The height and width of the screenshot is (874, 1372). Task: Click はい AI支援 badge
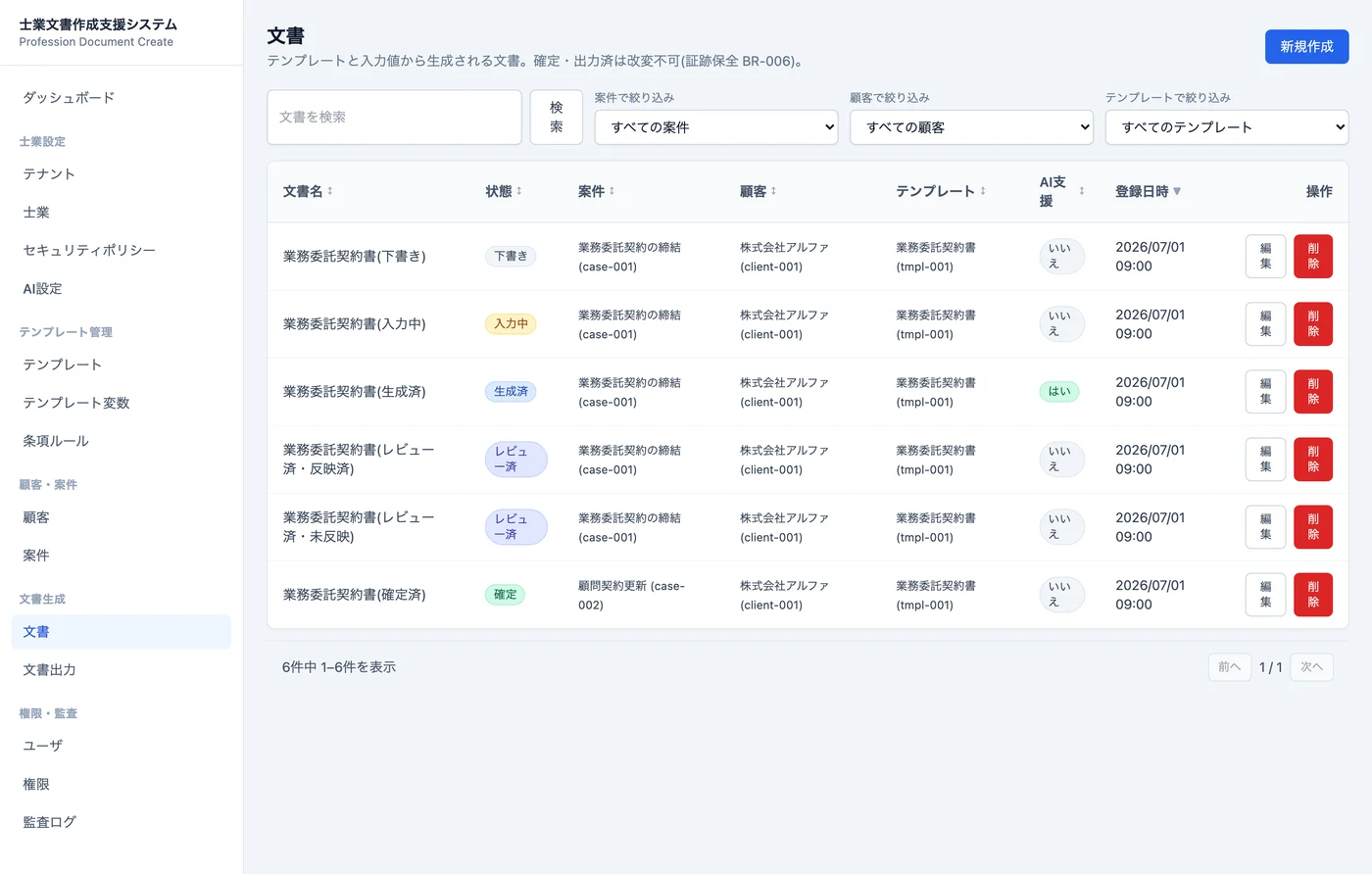click(x=1059, y=392)
